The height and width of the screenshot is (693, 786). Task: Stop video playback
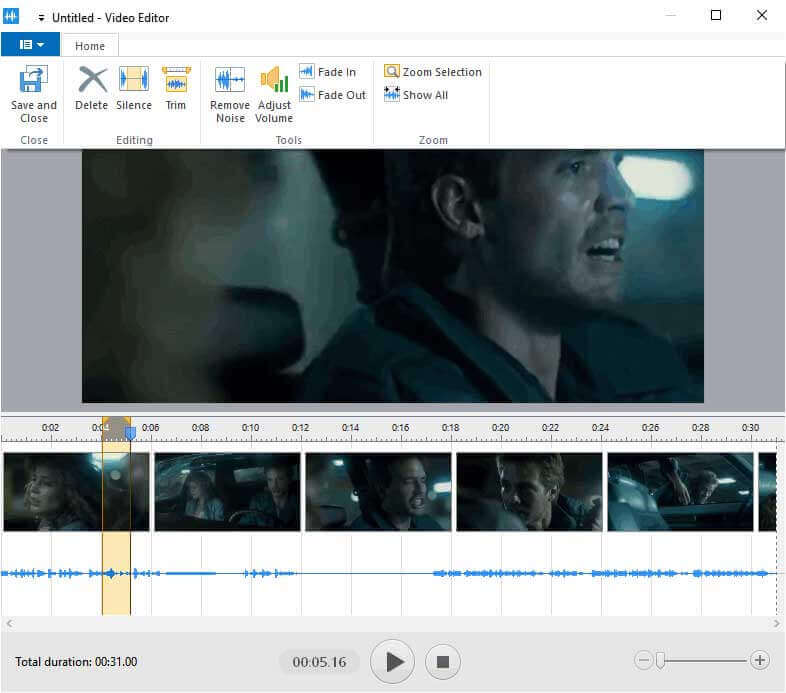443,661
